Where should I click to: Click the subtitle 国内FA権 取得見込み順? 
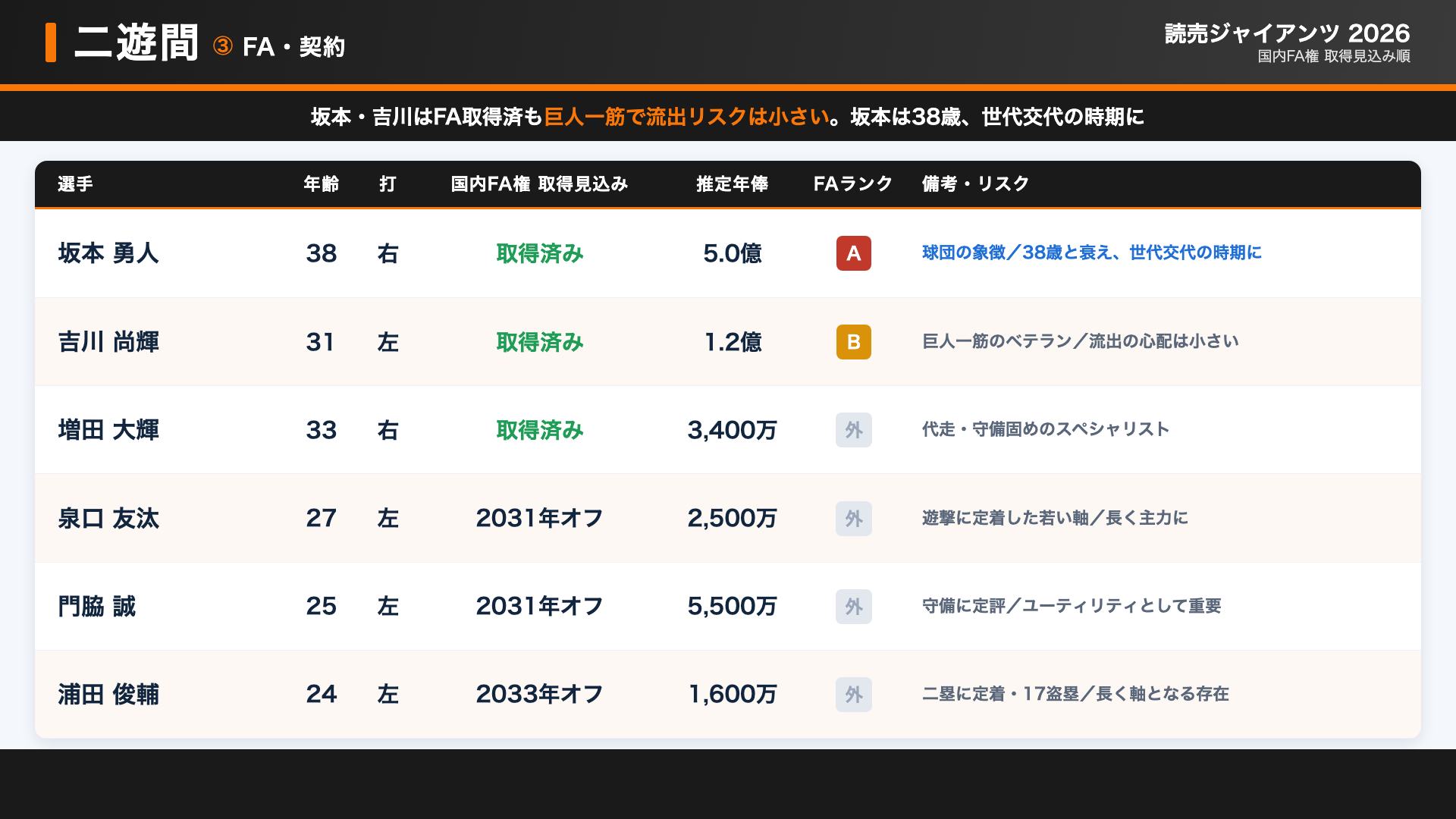[1334, 57]
